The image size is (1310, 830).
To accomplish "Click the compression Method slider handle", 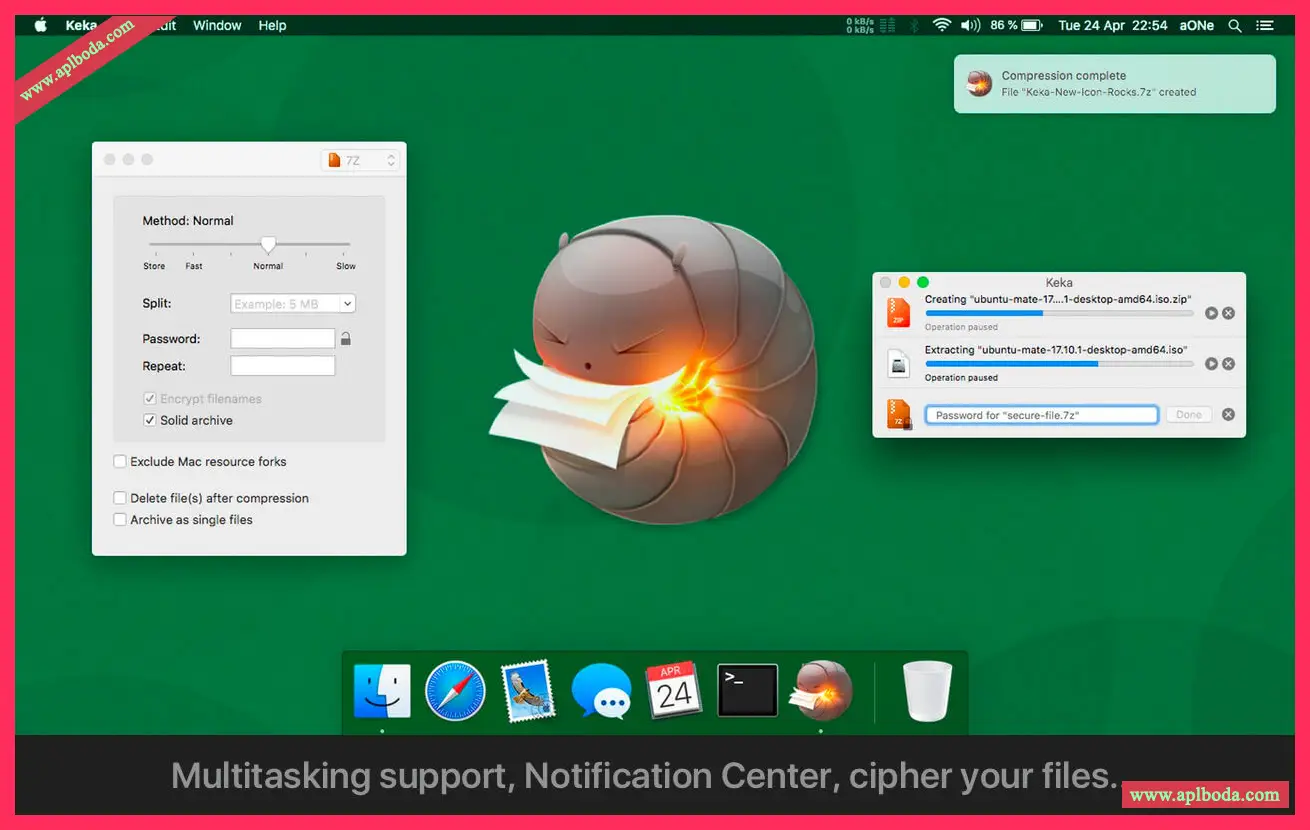I will coord(268,244).
